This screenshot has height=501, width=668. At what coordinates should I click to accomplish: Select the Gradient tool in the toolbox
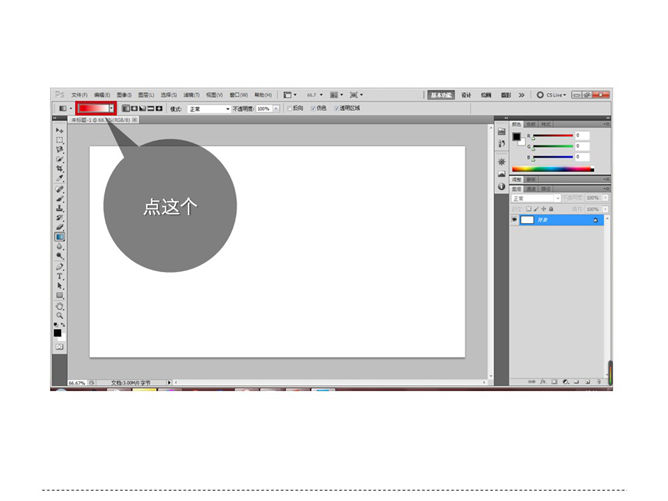(59, 237)
